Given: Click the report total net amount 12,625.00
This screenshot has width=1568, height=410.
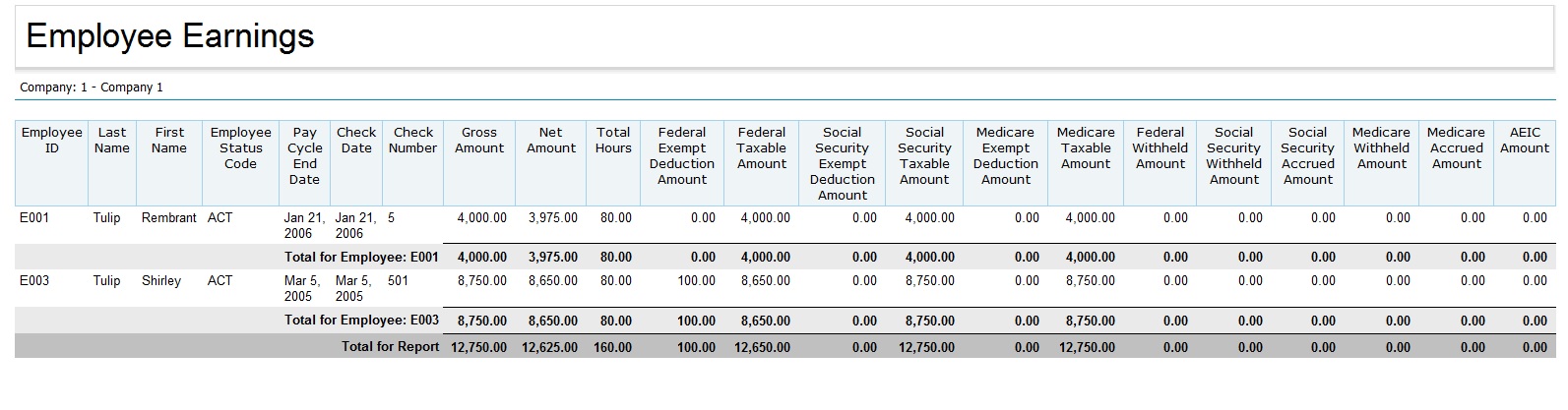Looking at the screenshot, I should (549, 347).
